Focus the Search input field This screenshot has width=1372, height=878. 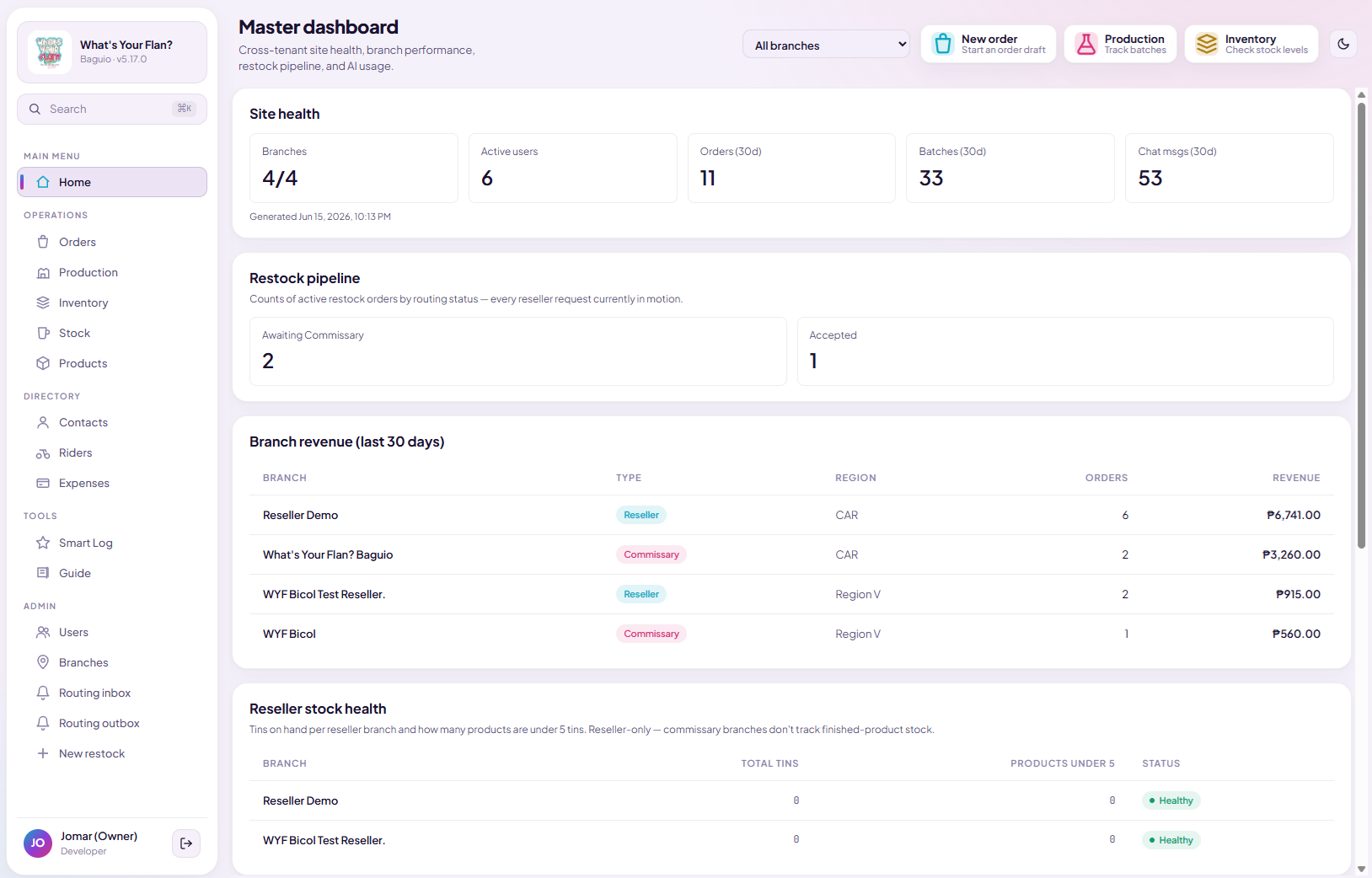(x=112, y=109)
